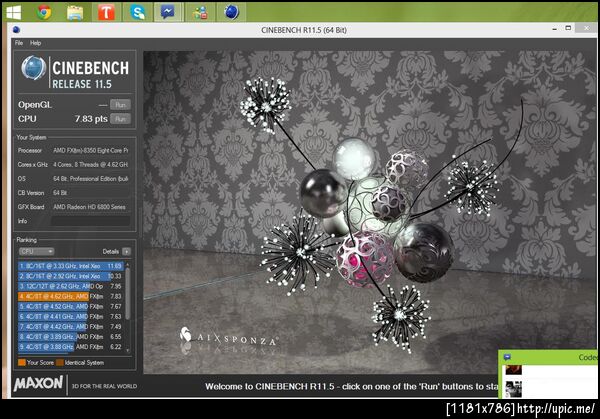Viewport: 600px width, 419px height.
Task: Click the MAXON logo
Action: click(38, 383)
